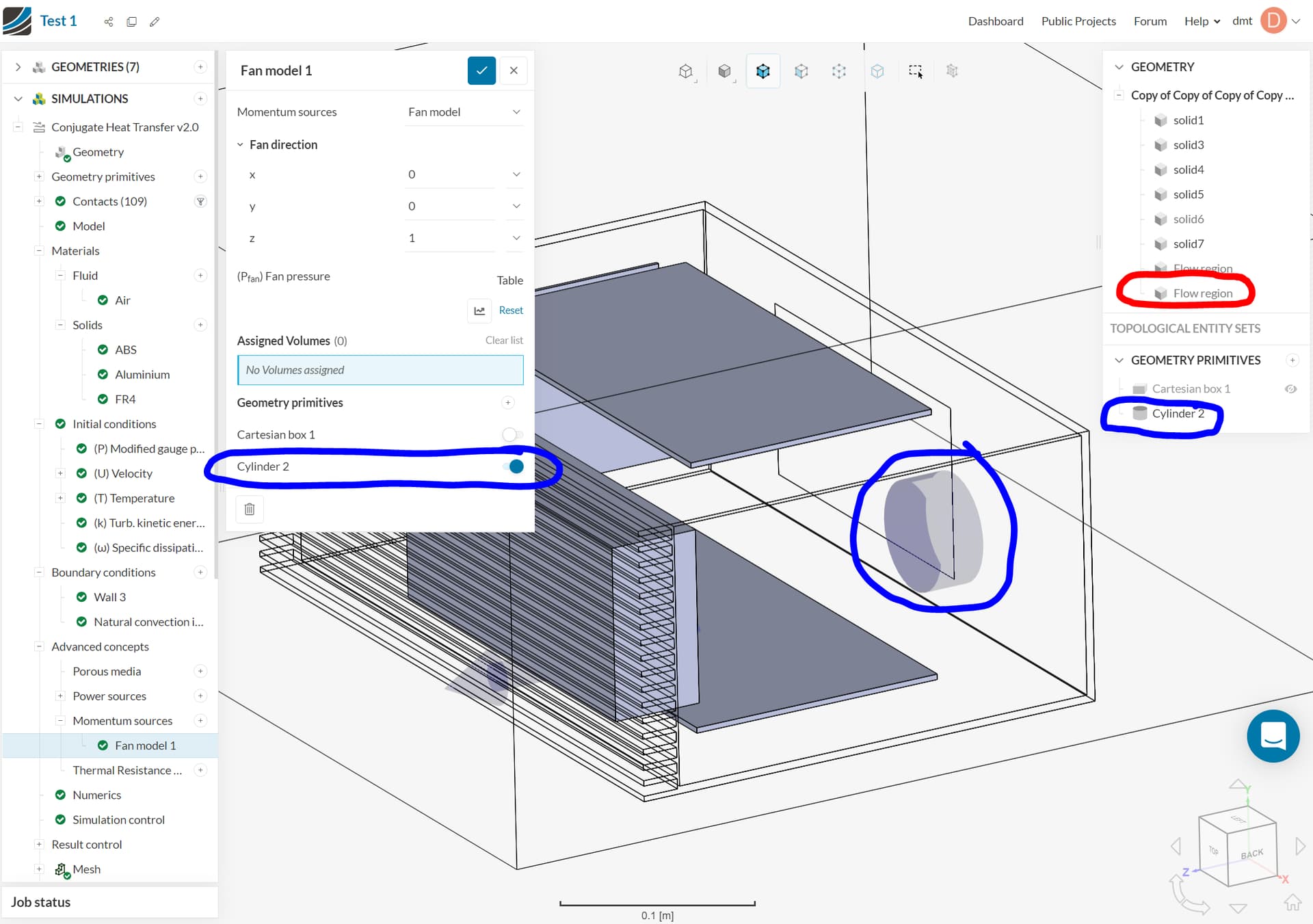Image resolution: width=1313 pixels, height=924 pixels.
Task: Confirm Fan model 1 with checkmark button
Action: [481, 70]
